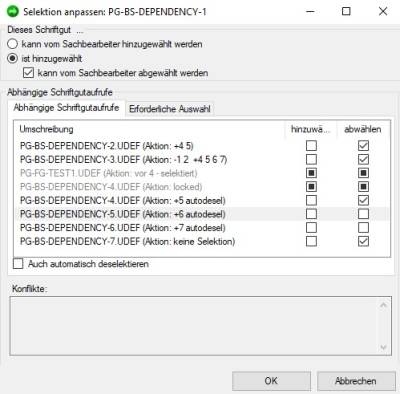
Task: Click inside the Konflikte text area
Action: [193, 326]
